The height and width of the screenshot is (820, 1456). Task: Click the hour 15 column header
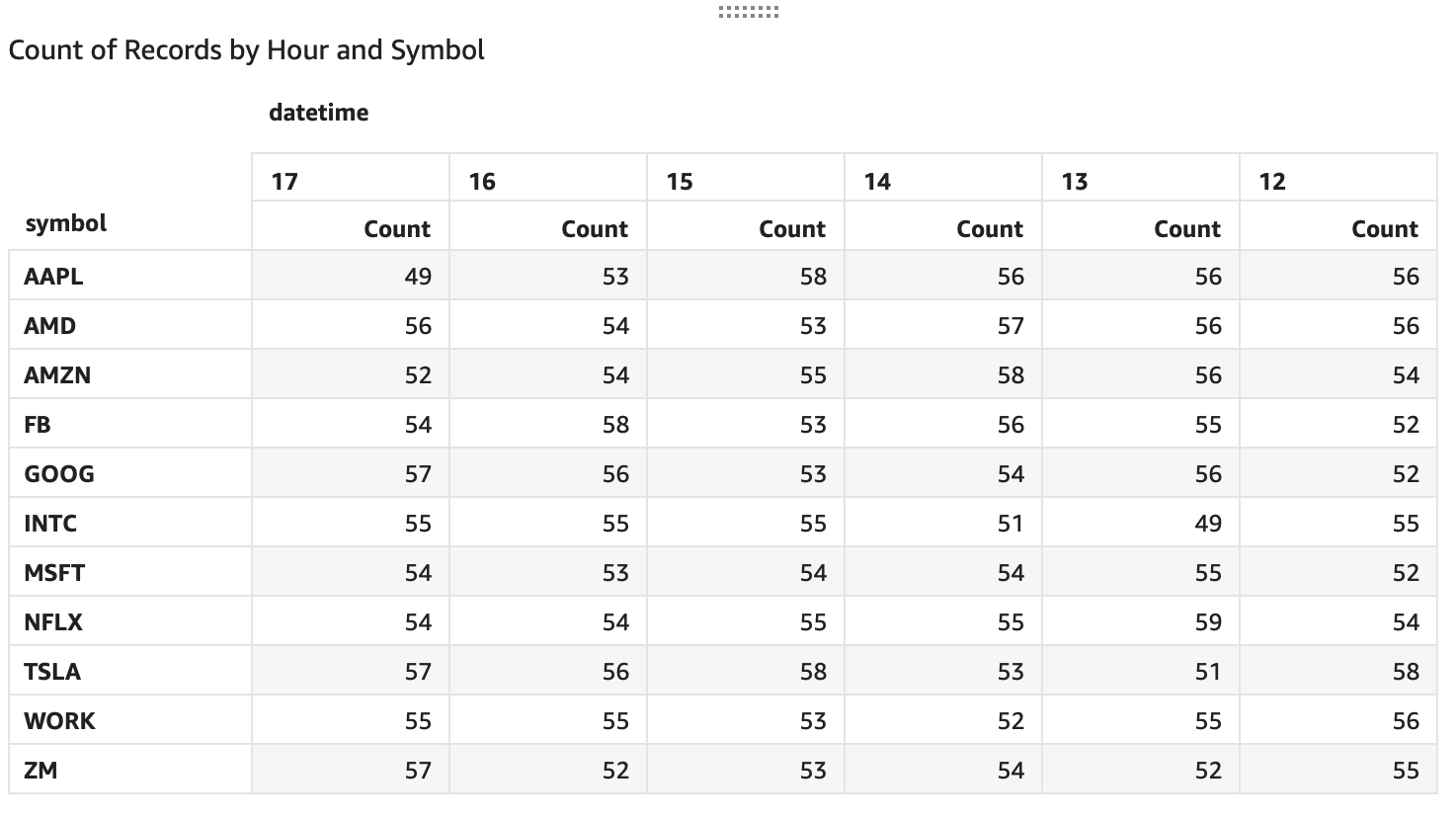click(x=680, y=181)
